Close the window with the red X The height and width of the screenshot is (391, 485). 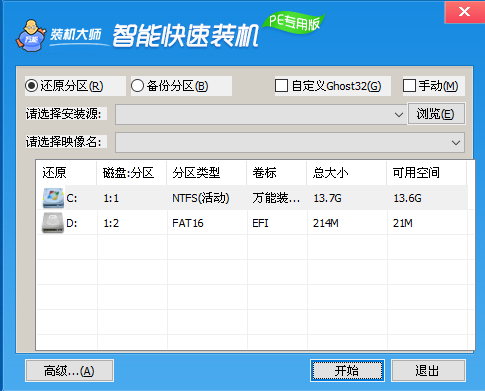click(x=464, y=12)
